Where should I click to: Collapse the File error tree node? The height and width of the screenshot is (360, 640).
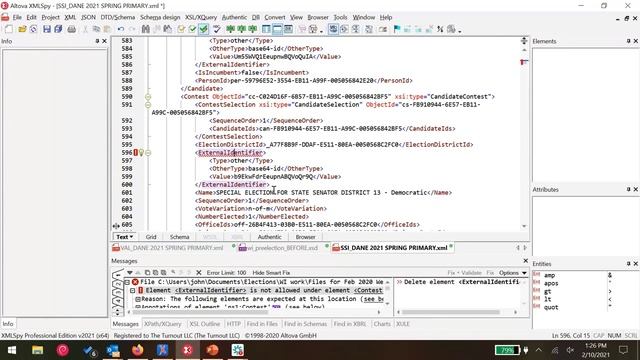coord(127,282)
